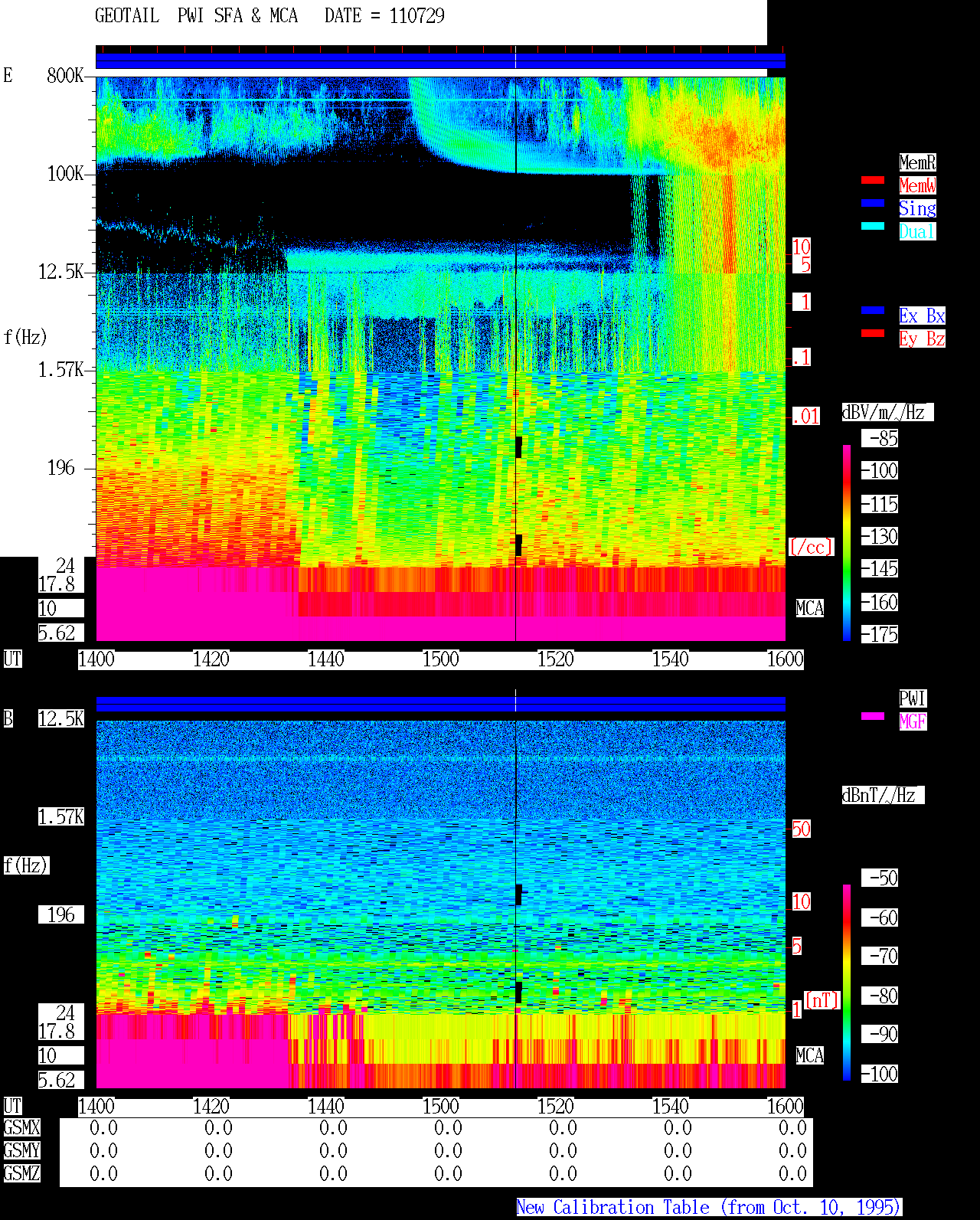980x1220 pixels.
Task: Click the E panel 1.57K frequency label
Action: [61, 369]
